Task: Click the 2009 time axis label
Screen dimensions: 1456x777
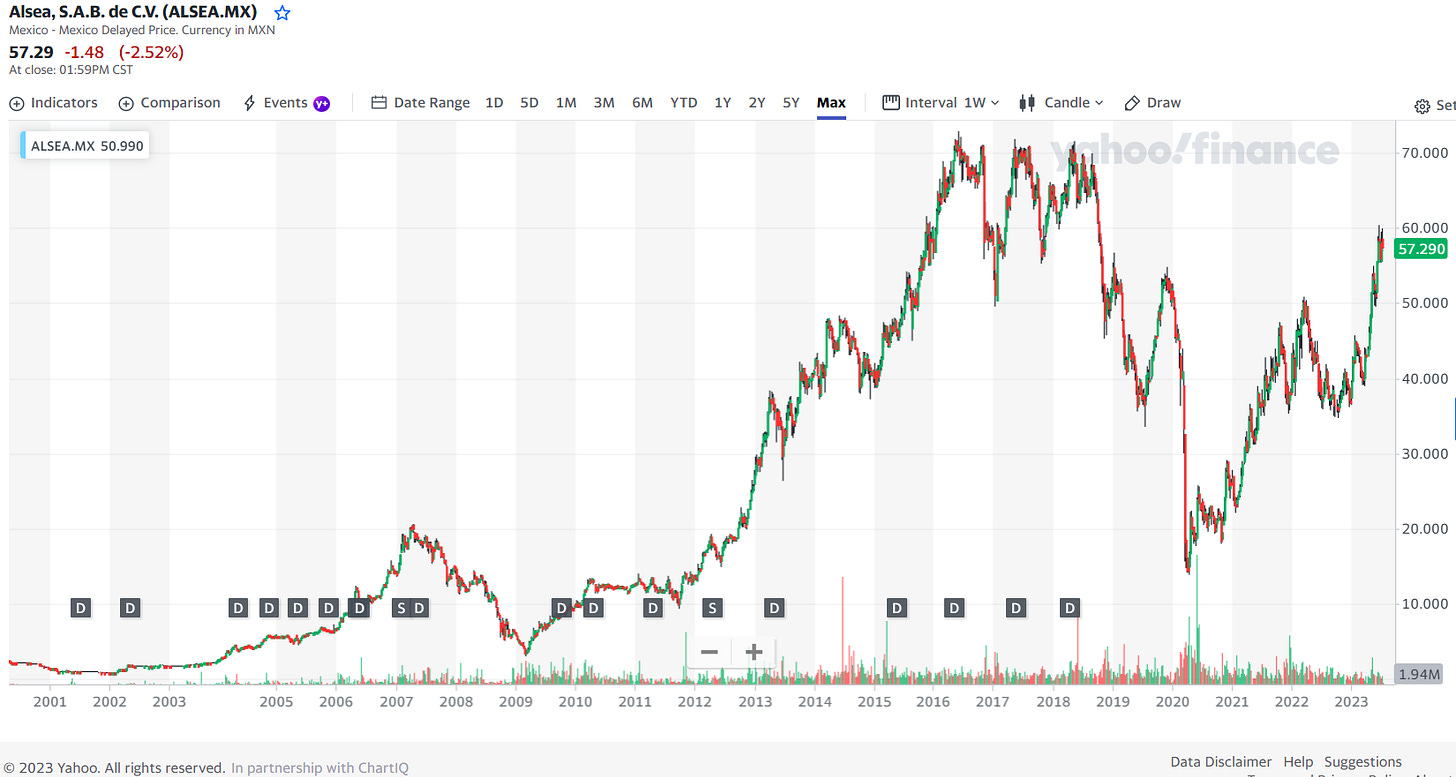Action: point(515,702)
